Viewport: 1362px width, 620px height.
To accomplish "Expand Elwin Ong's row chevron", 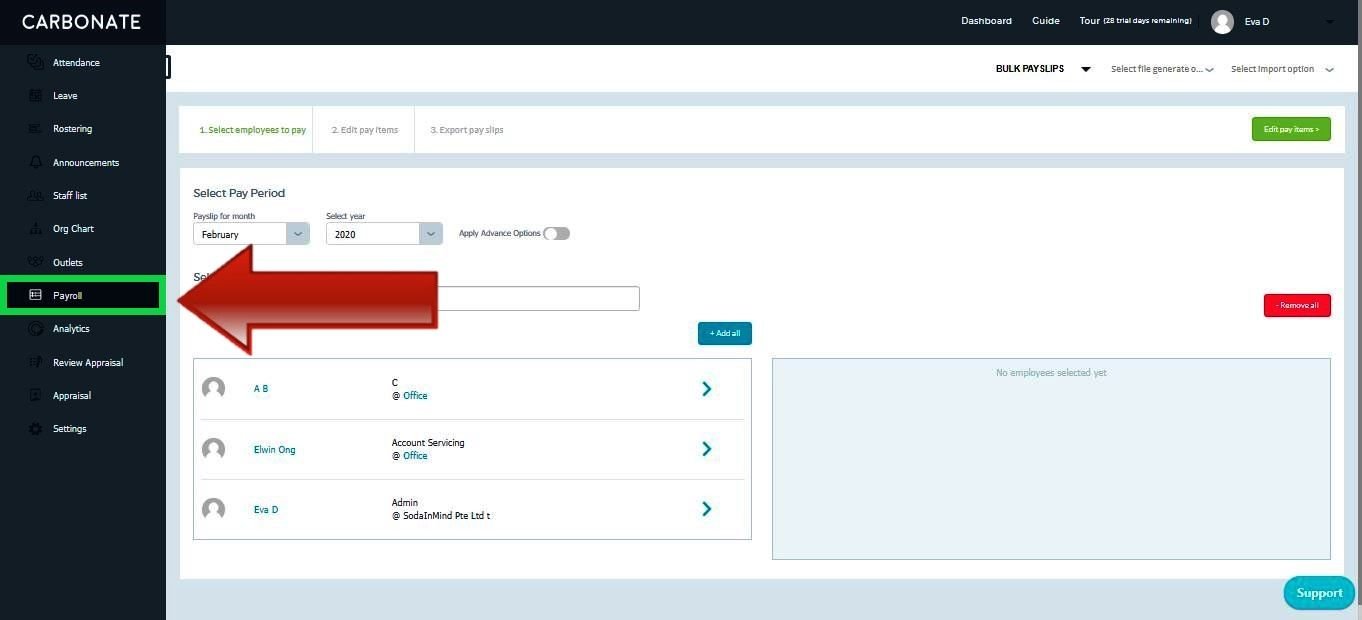I will (707, 448).
